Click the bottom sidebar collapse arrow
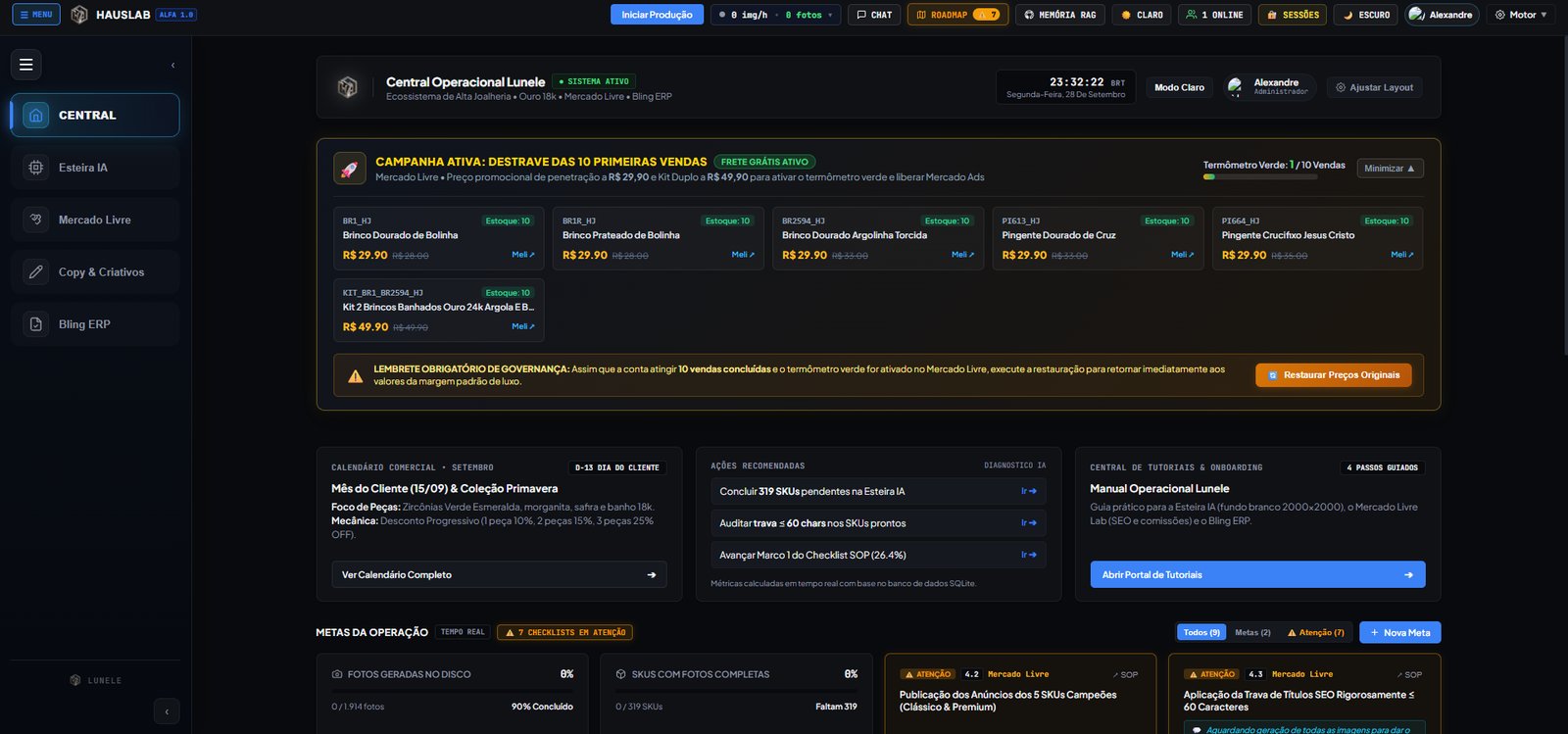 pyautogui.click(x=167, y=711)
